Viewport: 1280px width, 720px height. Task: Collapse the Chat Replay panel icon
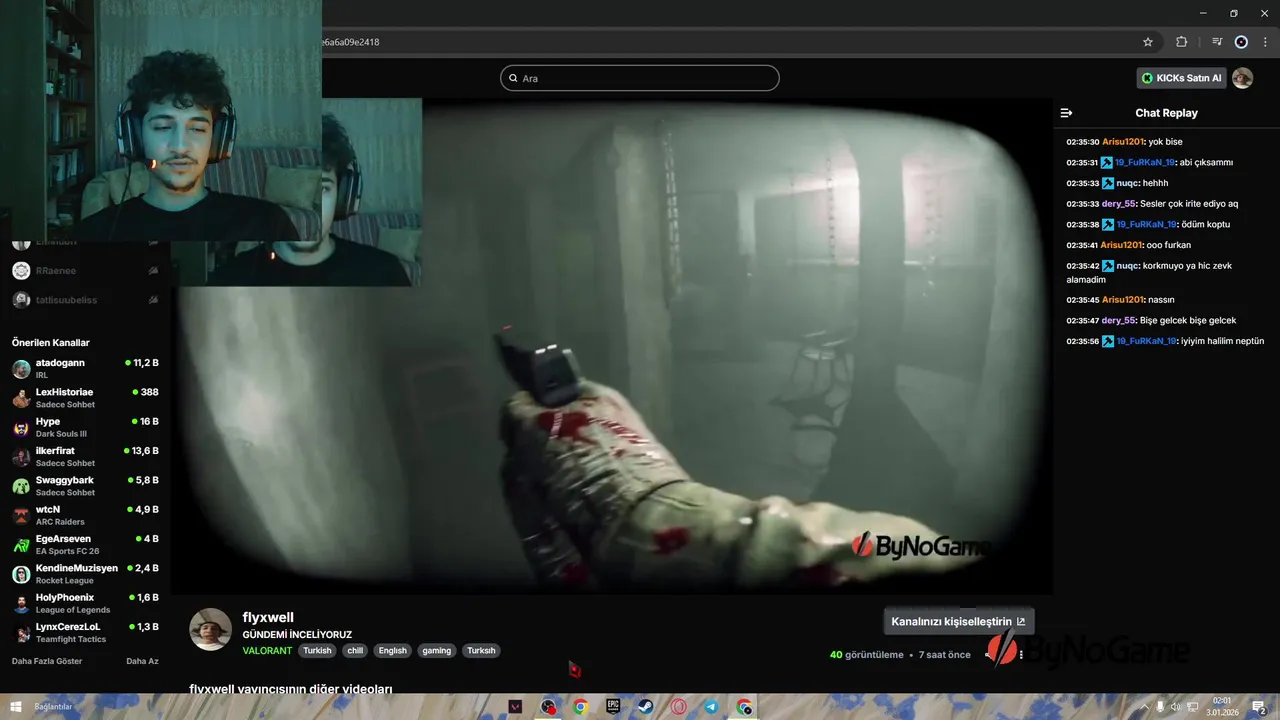coord(1066,113)
